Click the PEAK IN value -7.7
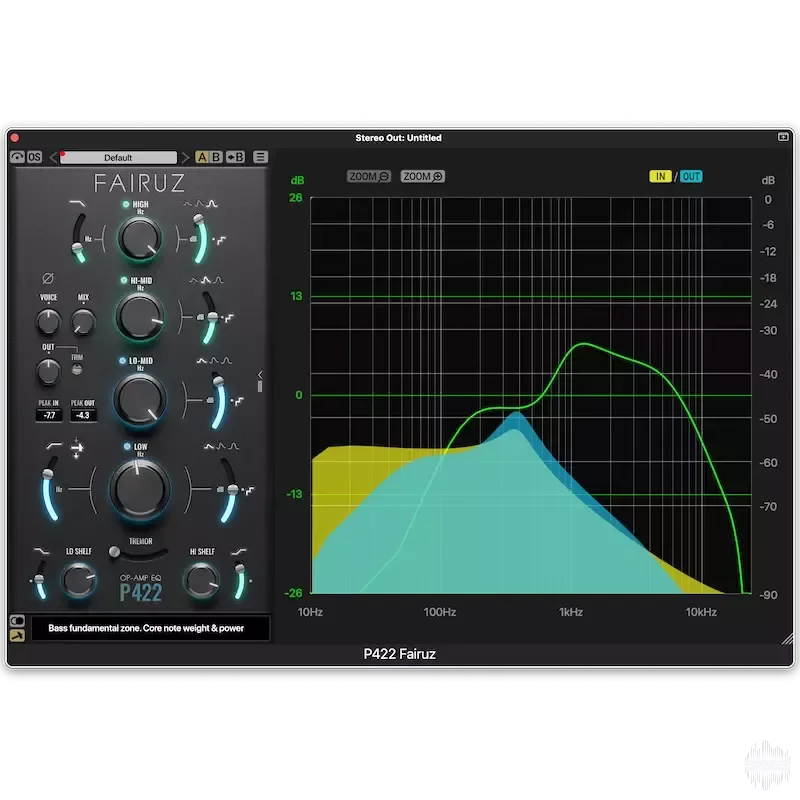Screen dimensions: 800x800 click(x=49, y=415)
